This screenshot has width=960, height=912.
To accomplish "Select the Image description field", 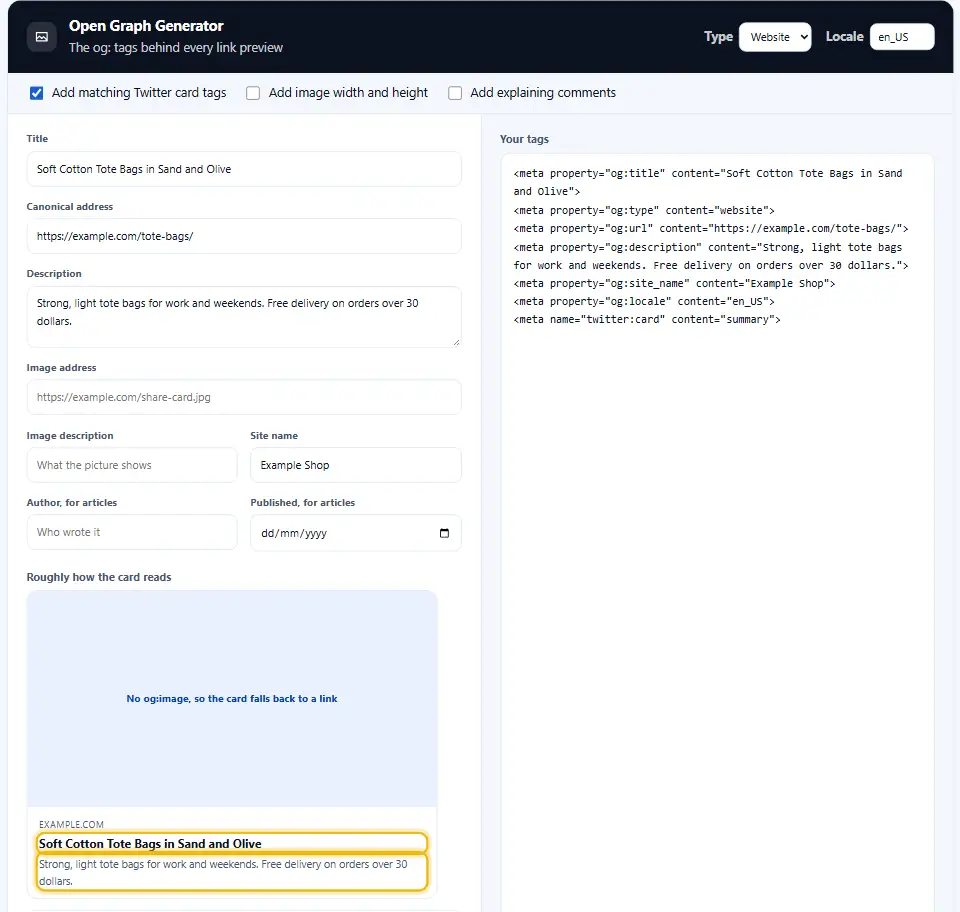I will [x=132, y=465].
